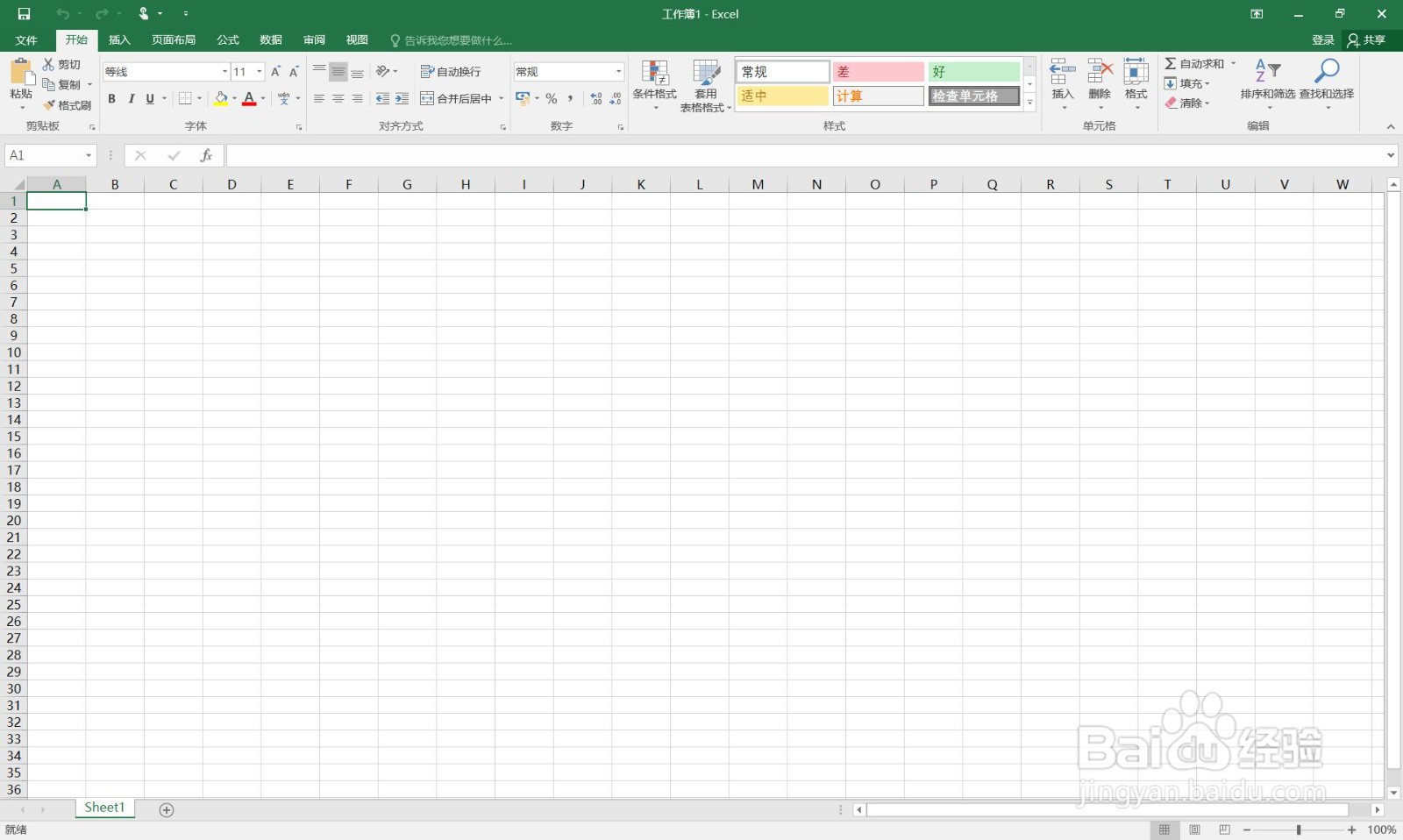Add a new sheet with plus icon

point(167,809)
